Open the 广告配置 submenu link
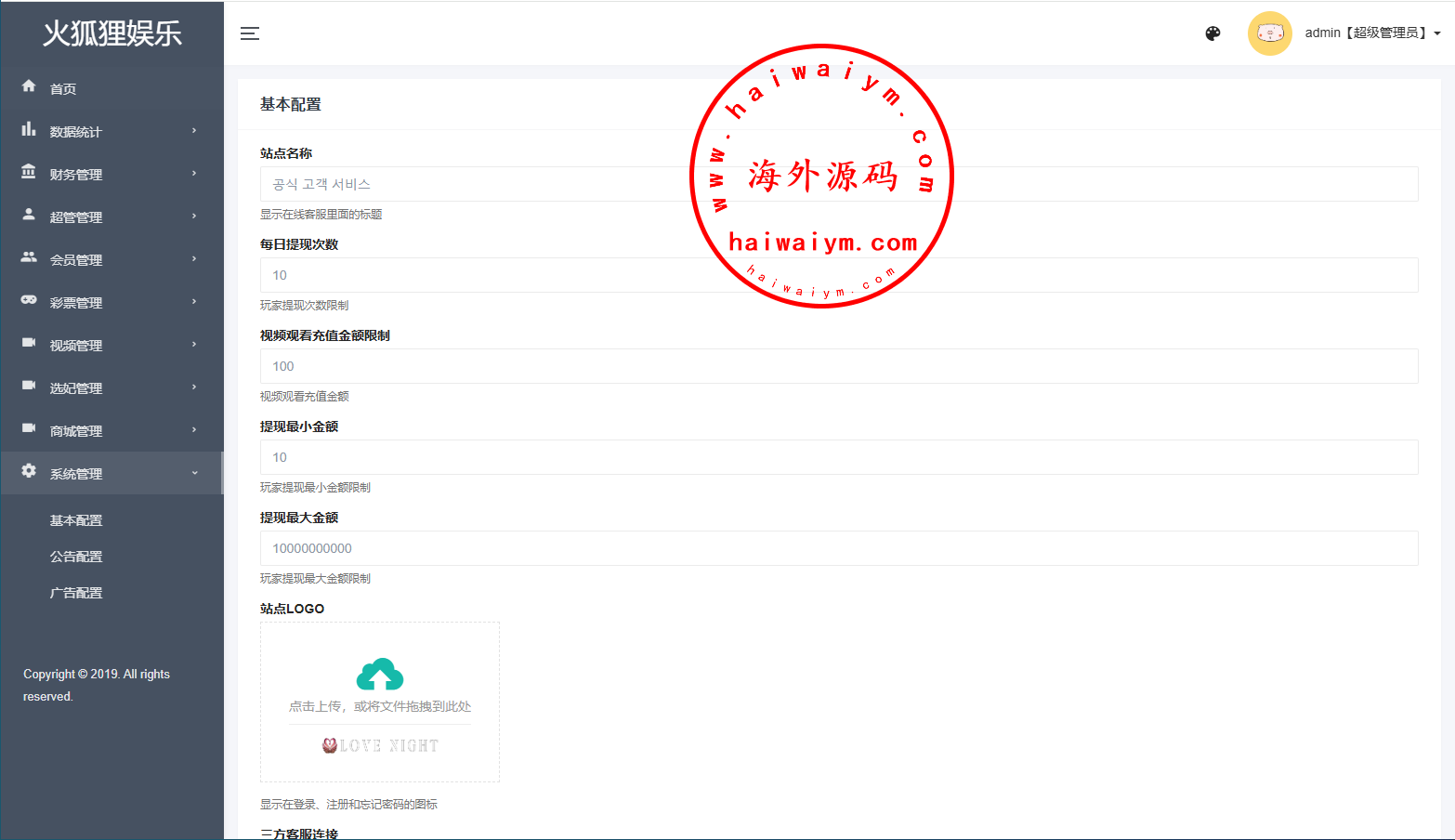1455x840 pixels. coord(76,593)
